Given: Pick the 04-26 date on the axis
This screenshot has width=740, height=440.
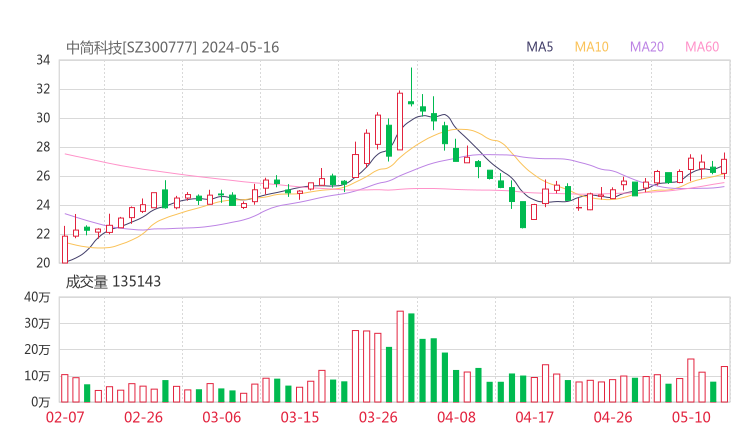Looking at the screenshot, I should [613, 417].
